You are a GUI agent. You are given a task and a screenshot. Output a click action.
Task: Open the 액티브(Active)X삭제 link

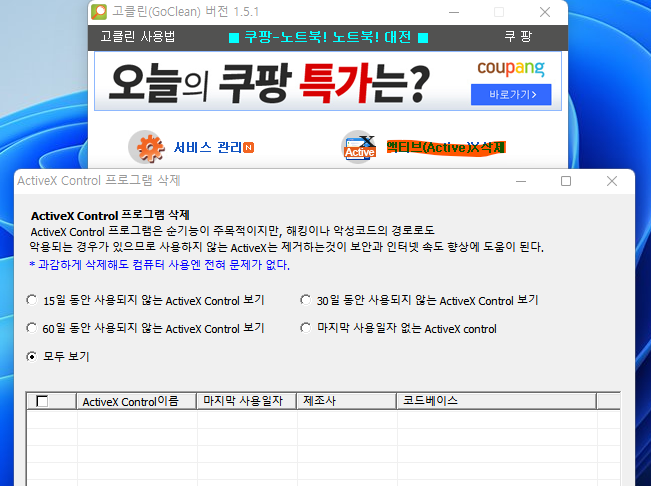[x=446, y=147]
